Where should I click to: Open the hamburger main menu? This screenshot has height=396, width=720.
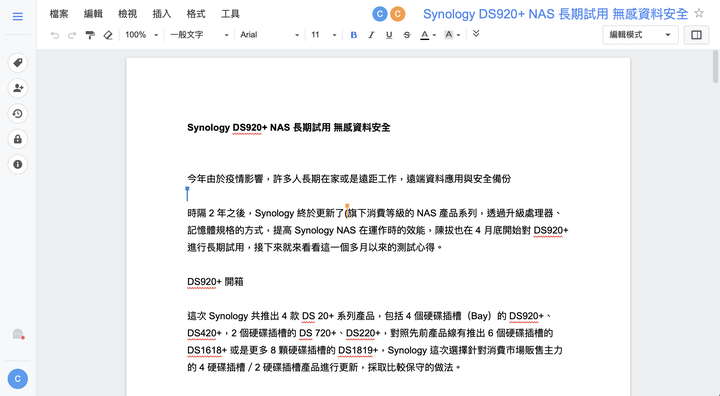tap(17, 17)
